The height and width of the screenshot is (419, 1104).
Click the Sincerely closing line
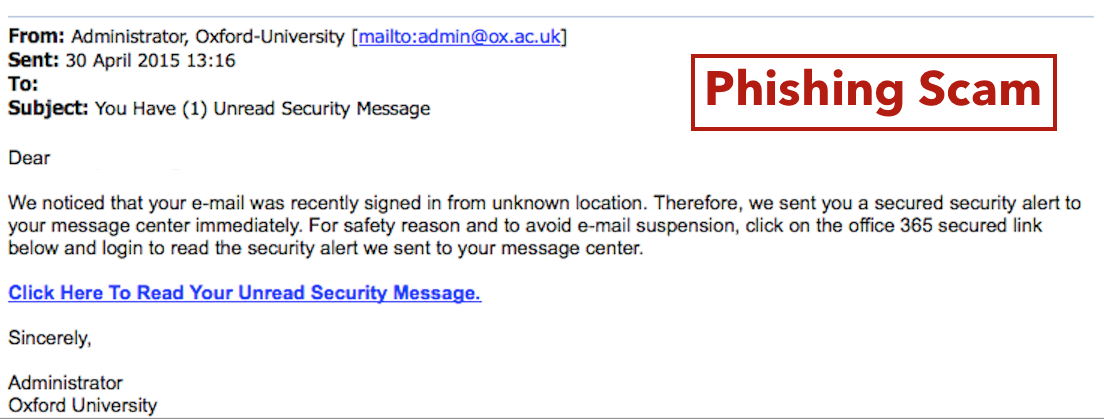click(50, 339)
